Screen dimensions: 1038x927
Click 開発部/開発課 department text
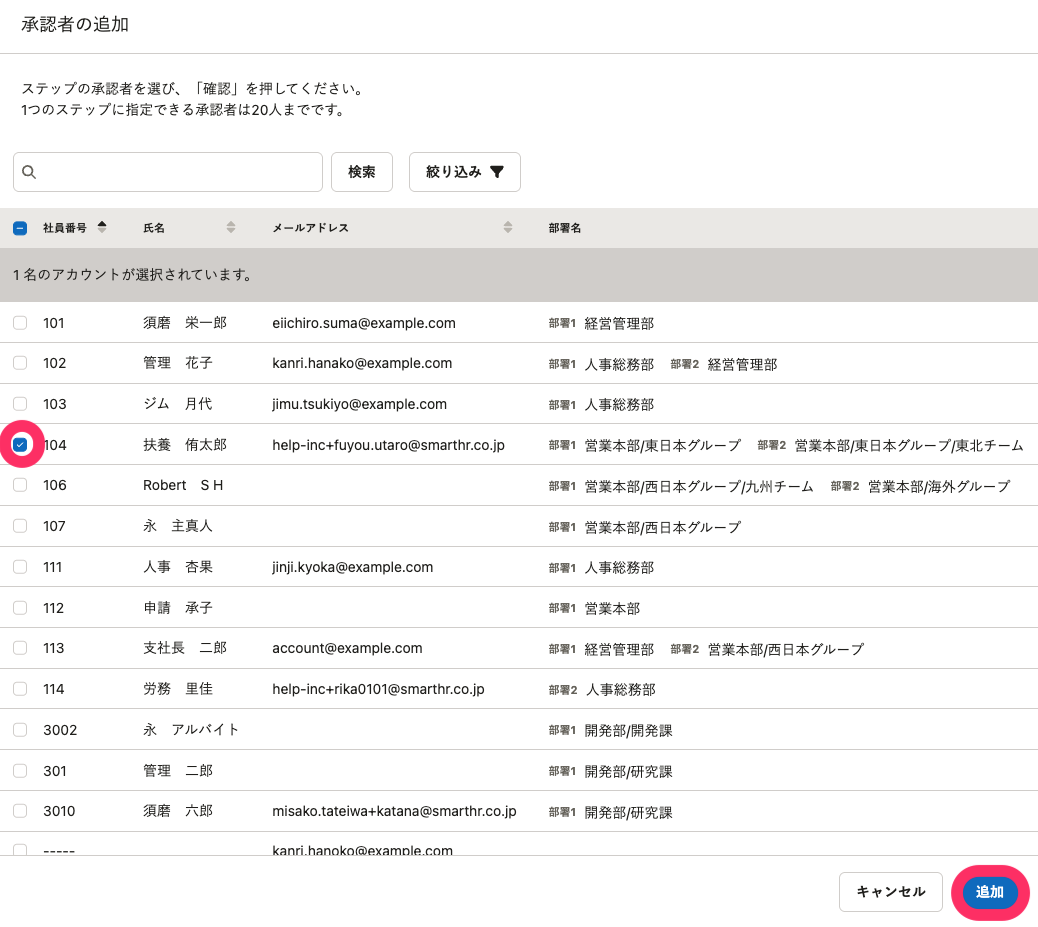tap(629, 730)
